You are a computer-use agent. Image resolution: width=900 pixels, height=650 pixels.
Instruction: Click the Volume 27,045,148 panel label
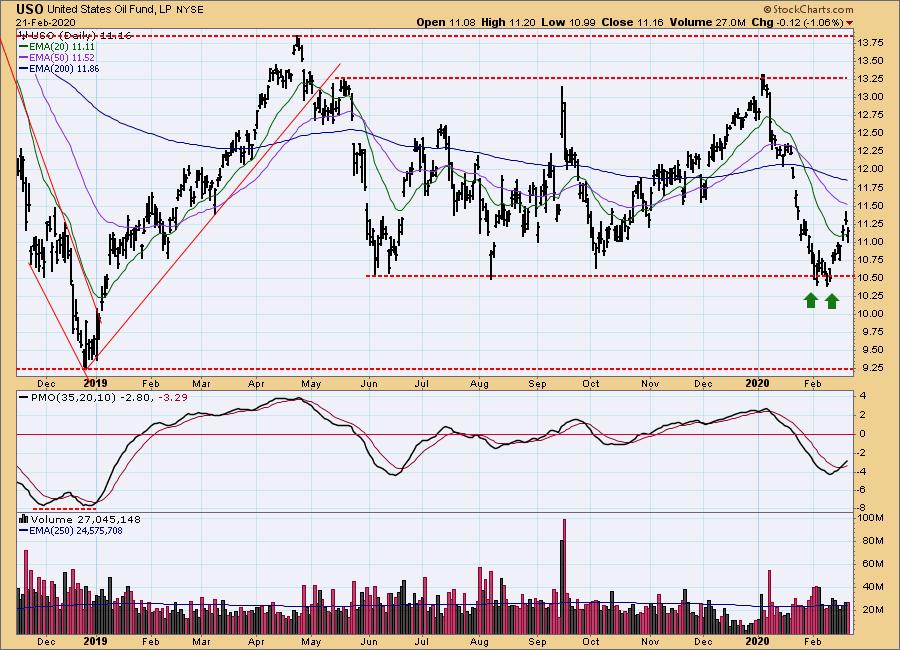click(86, 519)
